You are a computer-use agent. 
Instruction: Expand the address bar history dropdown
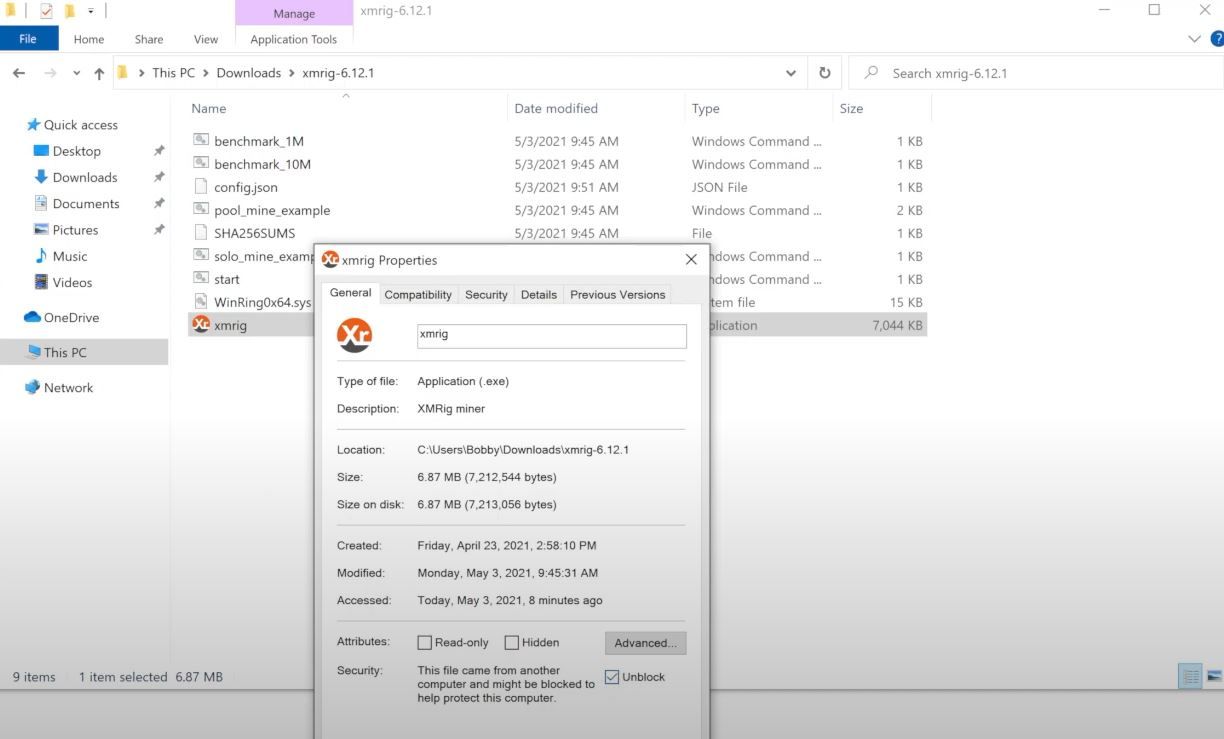point(791,73)
